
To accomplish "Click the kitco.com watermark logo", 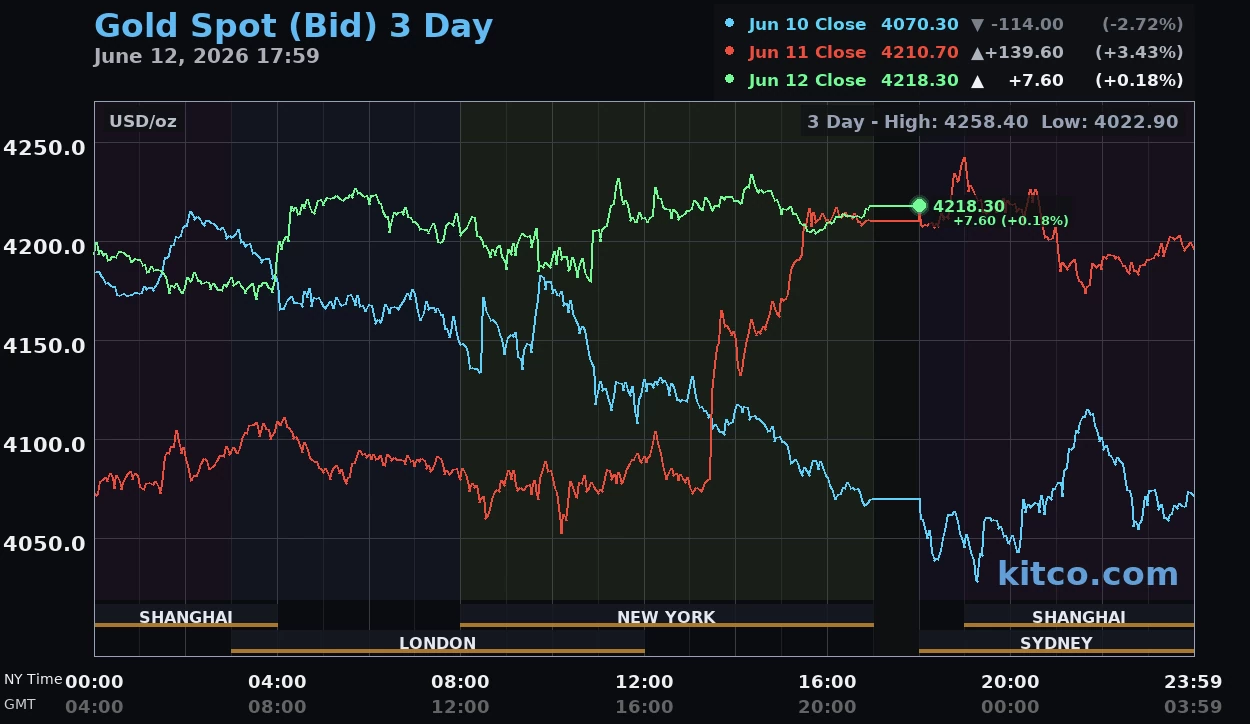I will coord(1088,573).
